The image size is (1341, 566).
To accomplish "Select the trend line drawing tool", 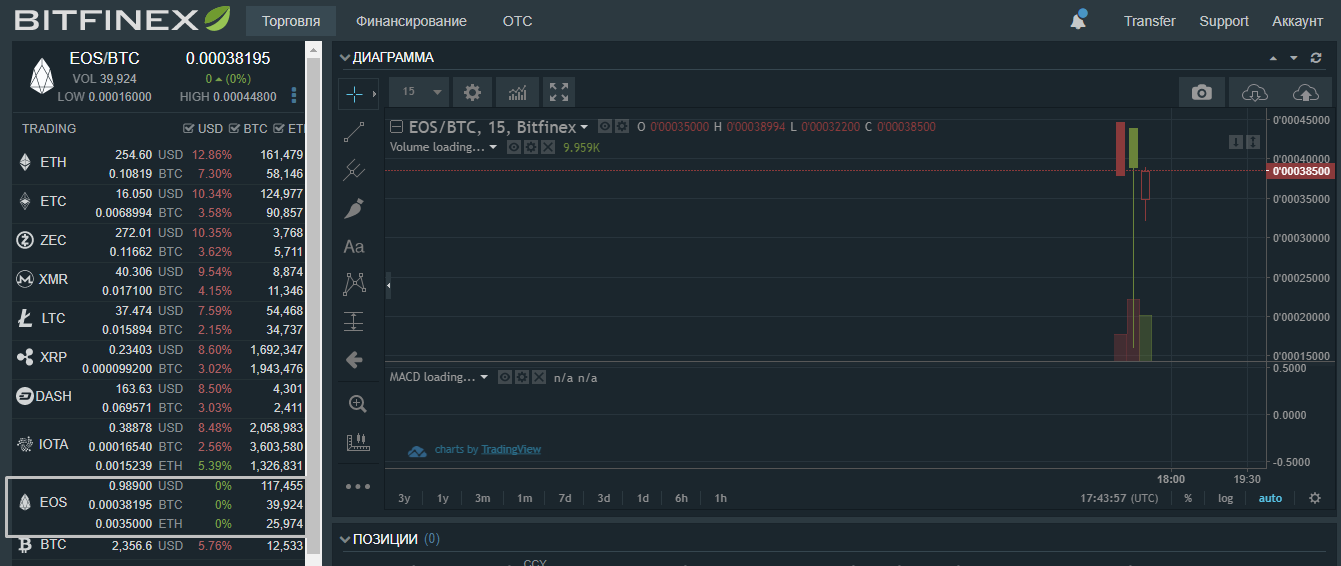I will [354, 132].
